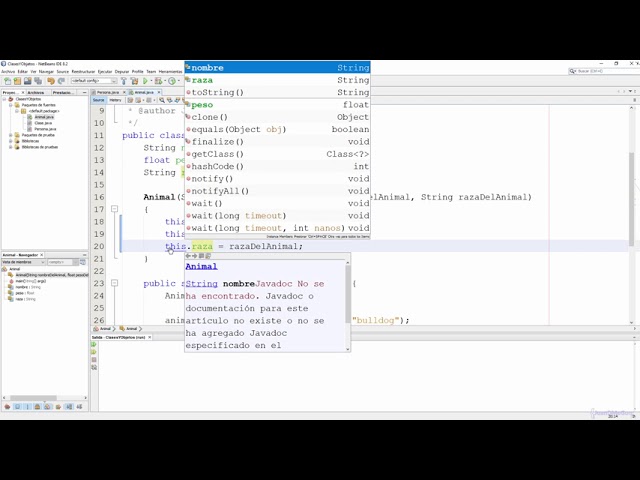Click the Profile Project toolbar icon
This screenshot has width=640, height=480.
point(172,81)
